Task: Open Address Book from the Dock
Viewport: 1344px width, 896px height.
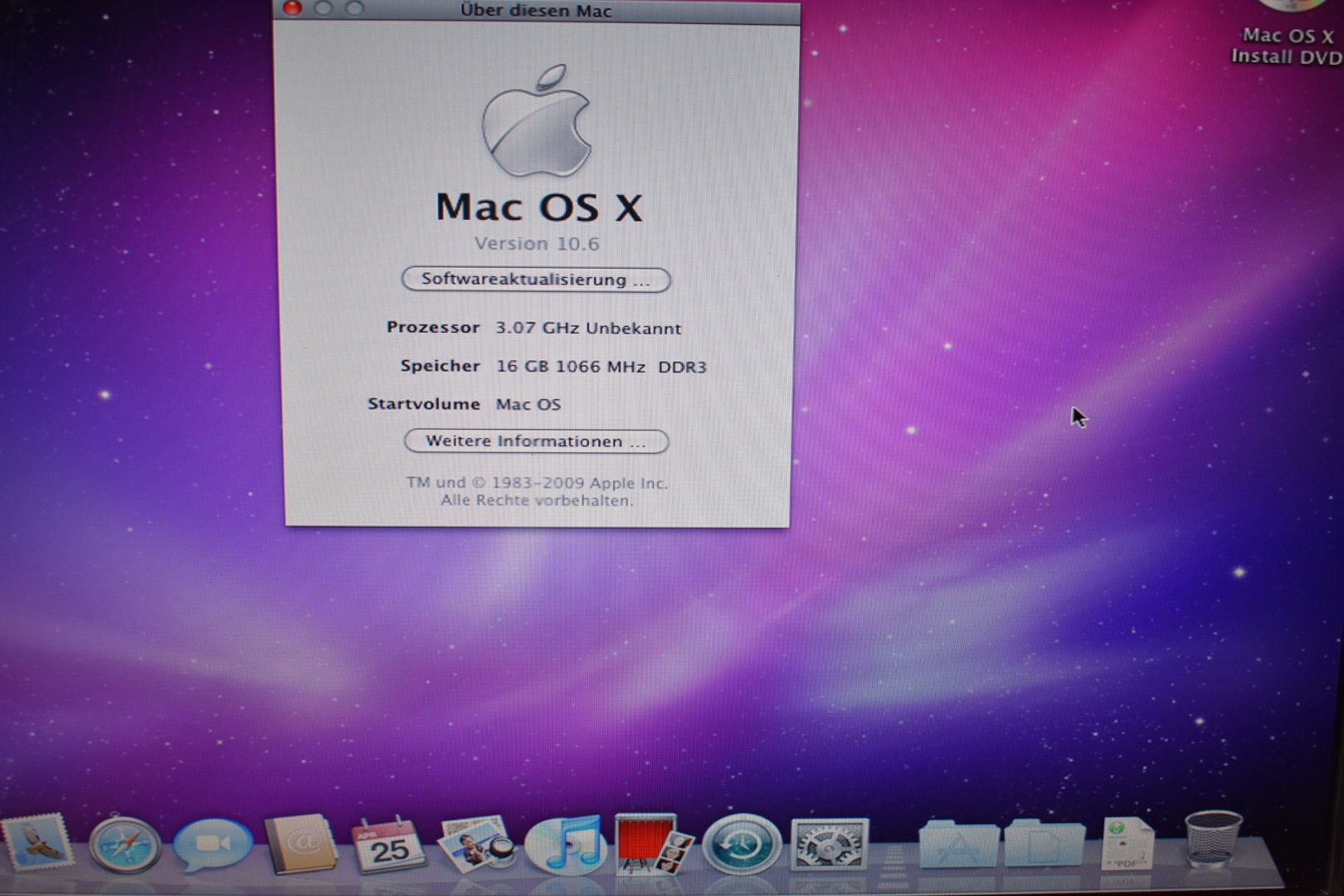Action: (300, 845)
